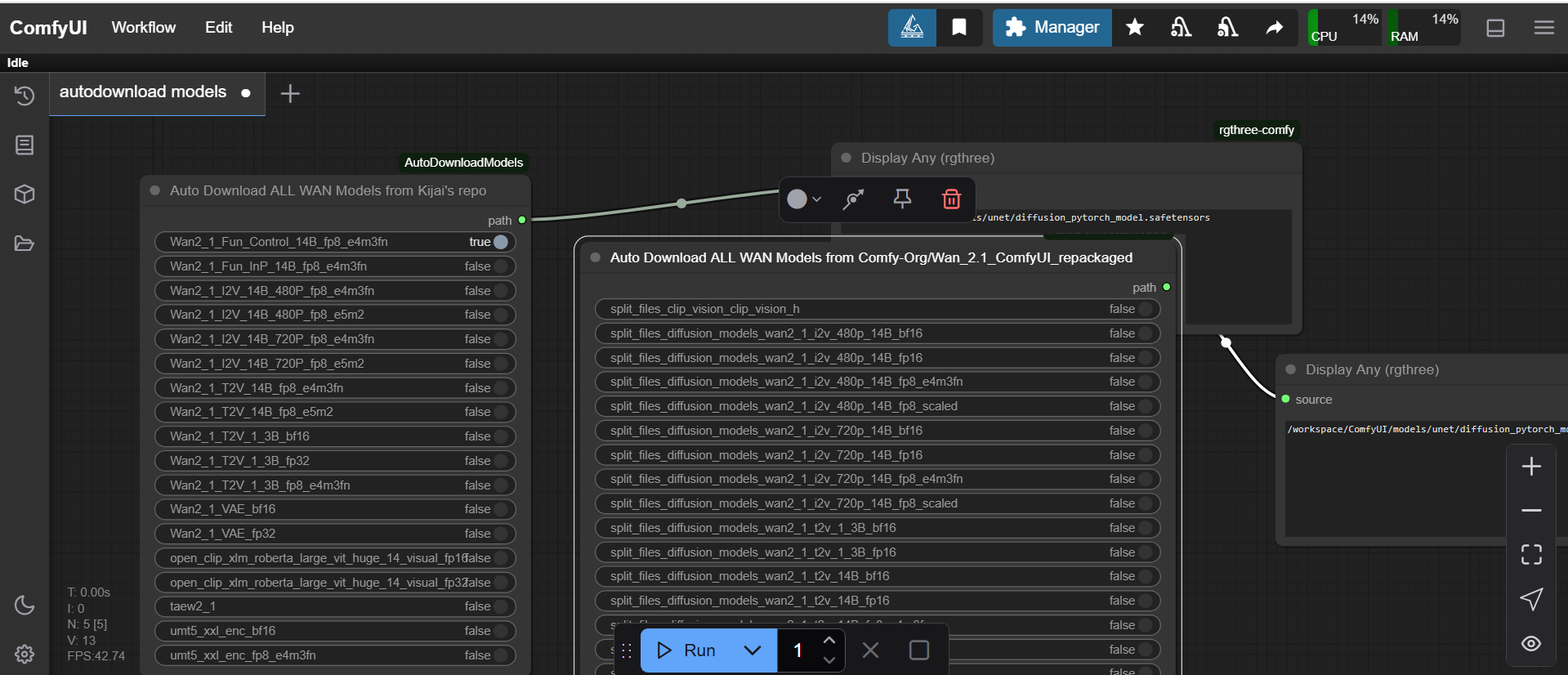1568x675 pixels.
Task: Switch to the autodownload models tab
Action: (x=143, y=92)
